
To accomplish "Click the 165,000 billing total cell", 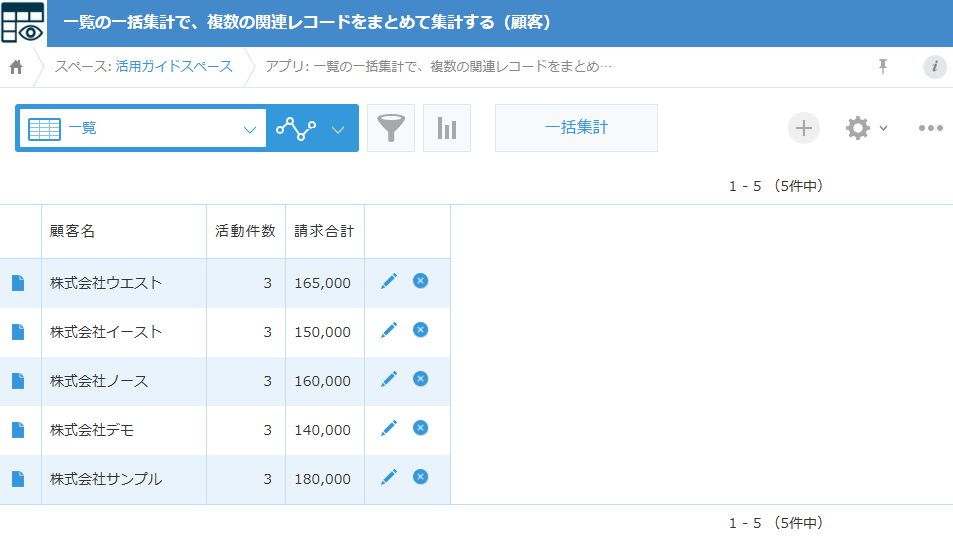I will [x=325, y=283].
